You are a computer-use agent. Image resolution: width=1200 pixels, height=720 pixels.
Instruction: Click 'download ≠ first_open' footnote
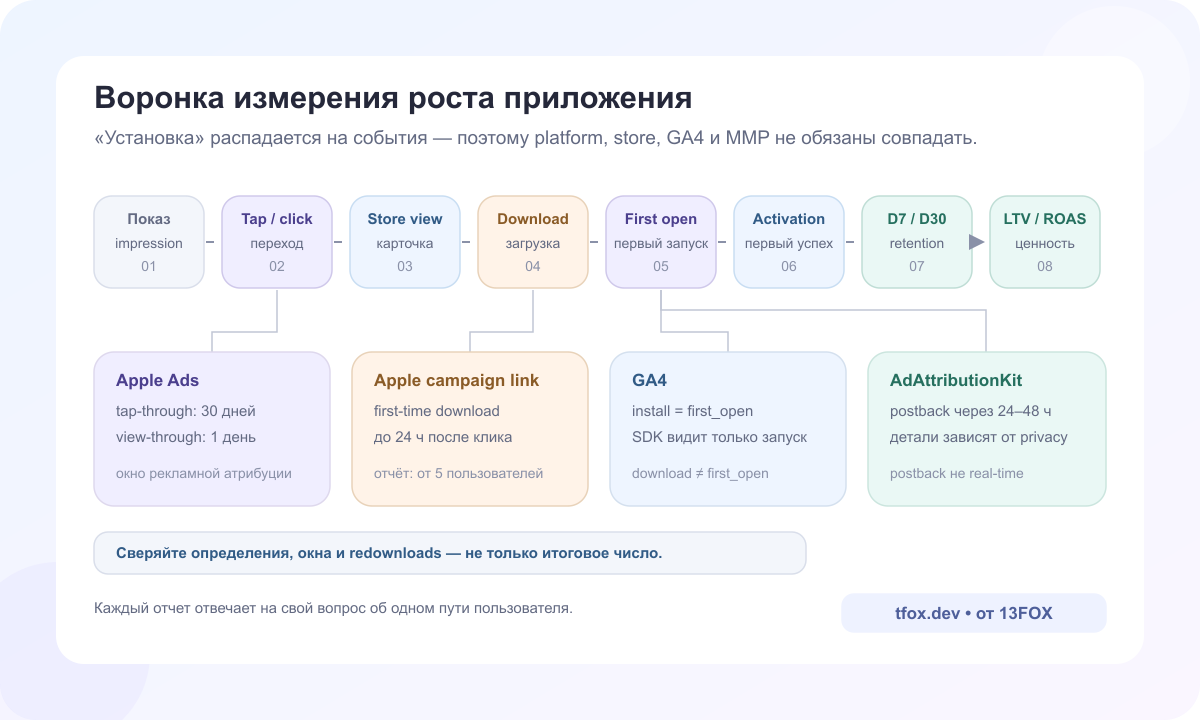(700, 473)
